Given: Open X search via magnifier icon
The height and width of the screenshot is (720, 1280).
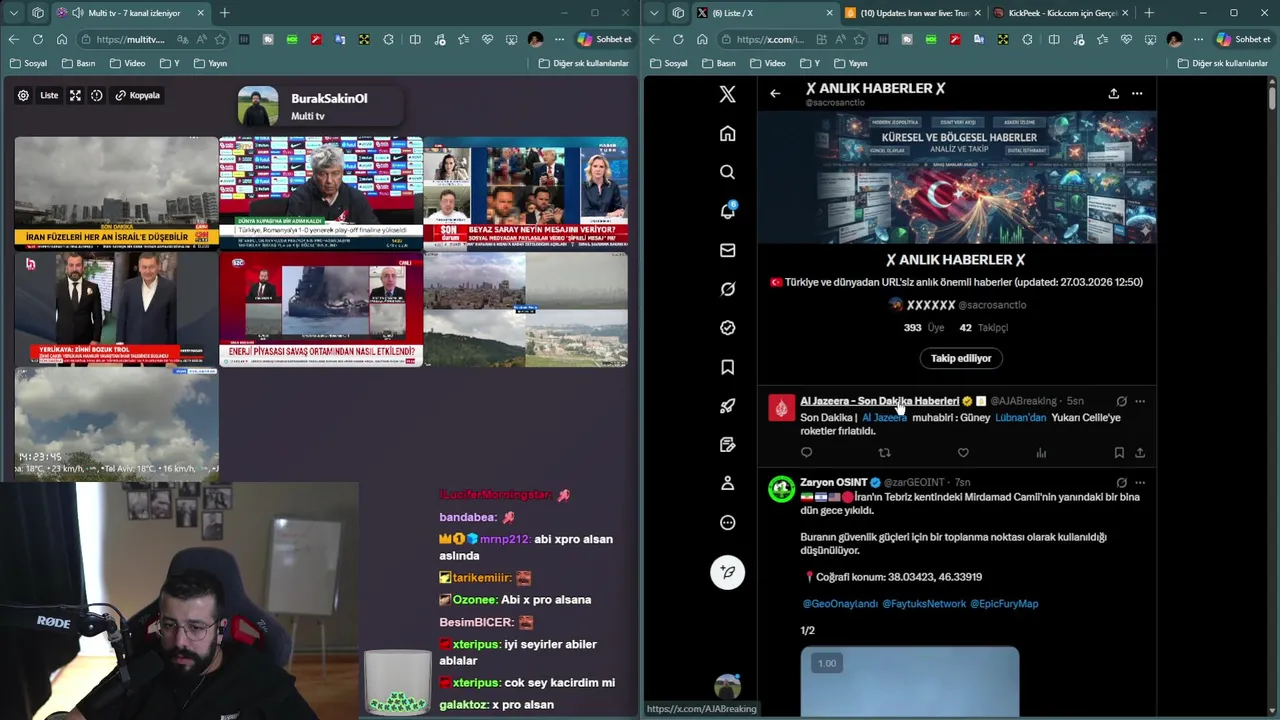Looking at the screenshot, I should 727,172.
